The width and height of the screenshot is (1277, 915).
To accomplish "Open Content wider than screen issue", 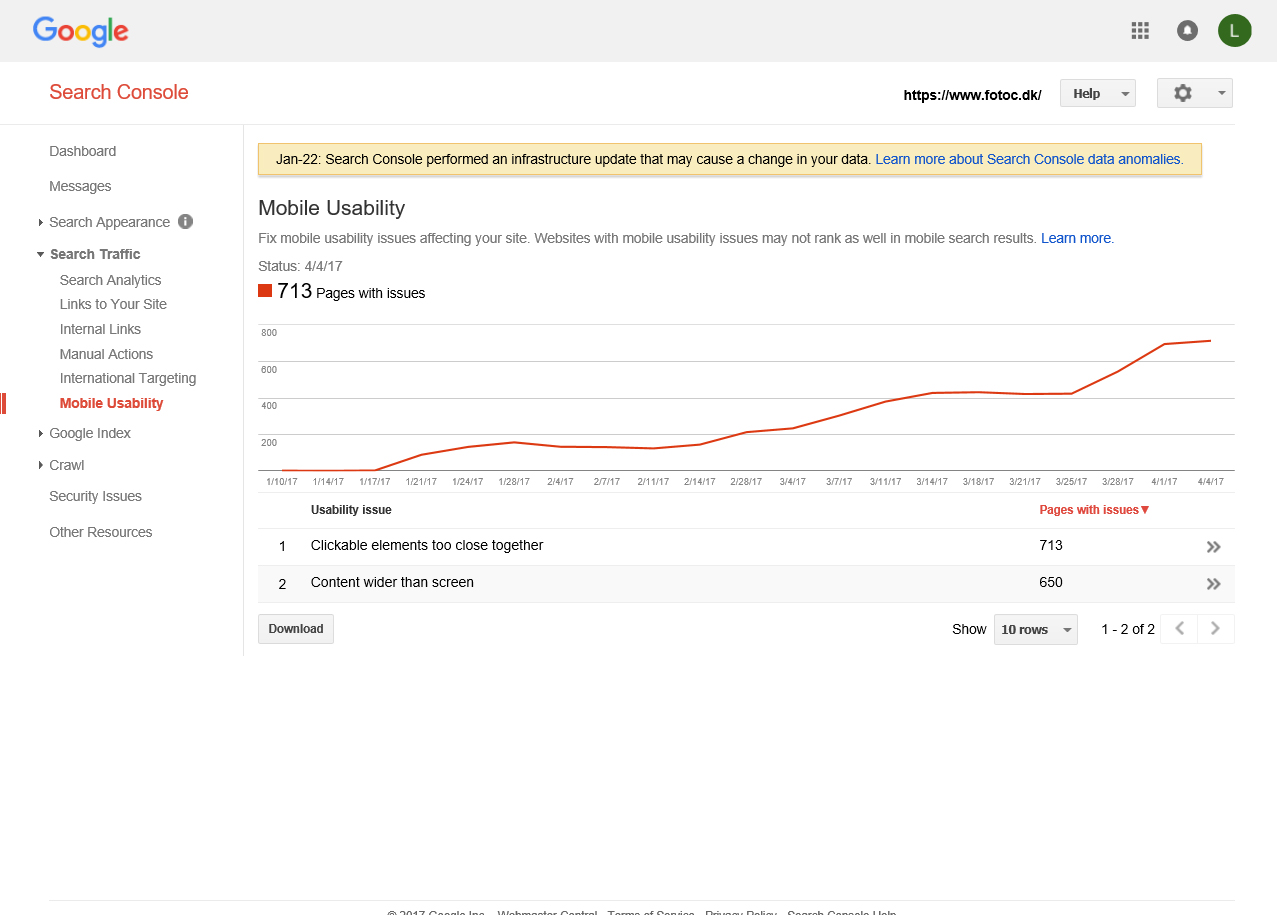I will (x=392, y=582).
